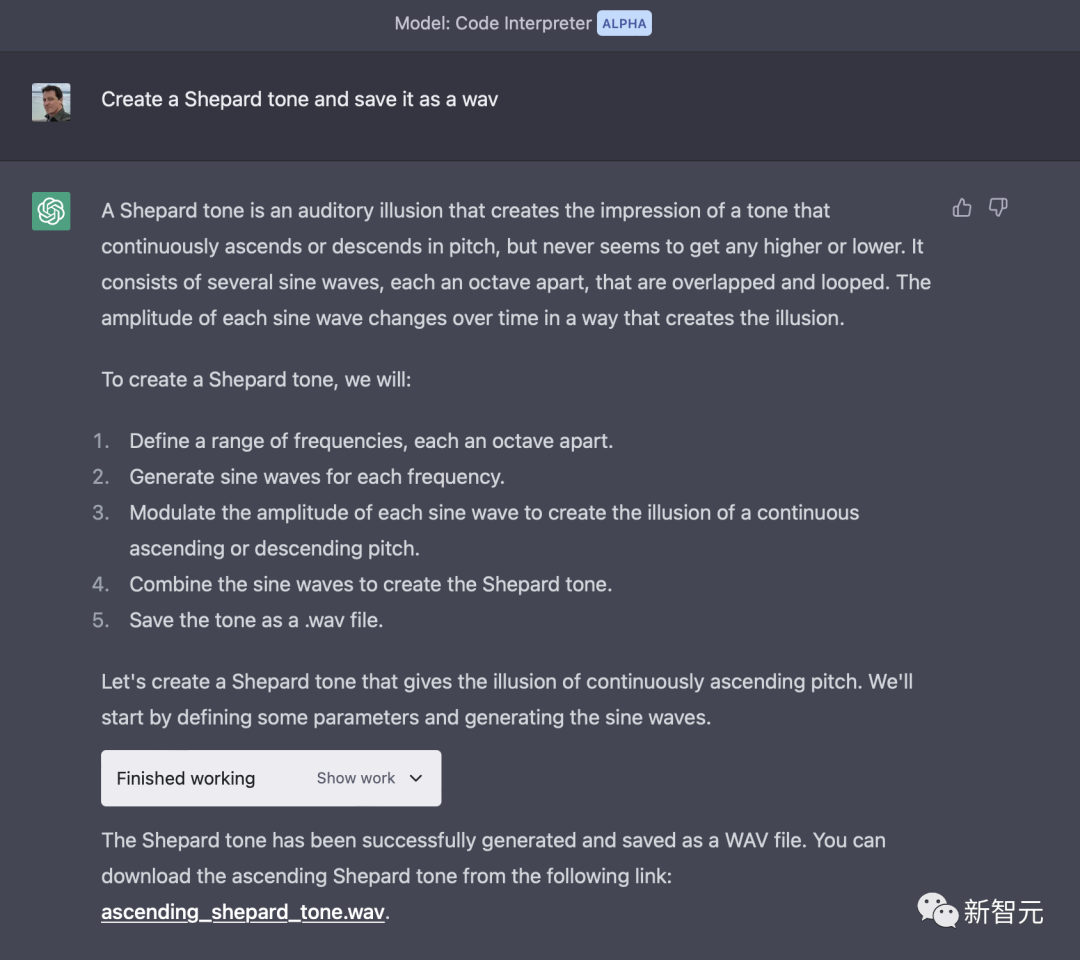Click list step 'Generate sine waves for each frequency'

[317, 476]
